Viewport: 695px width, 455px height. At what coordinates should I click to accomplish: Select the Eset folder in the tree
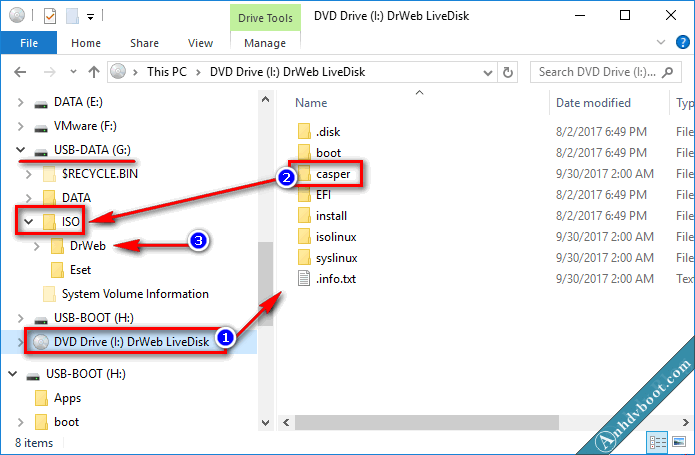click(80, 270)
